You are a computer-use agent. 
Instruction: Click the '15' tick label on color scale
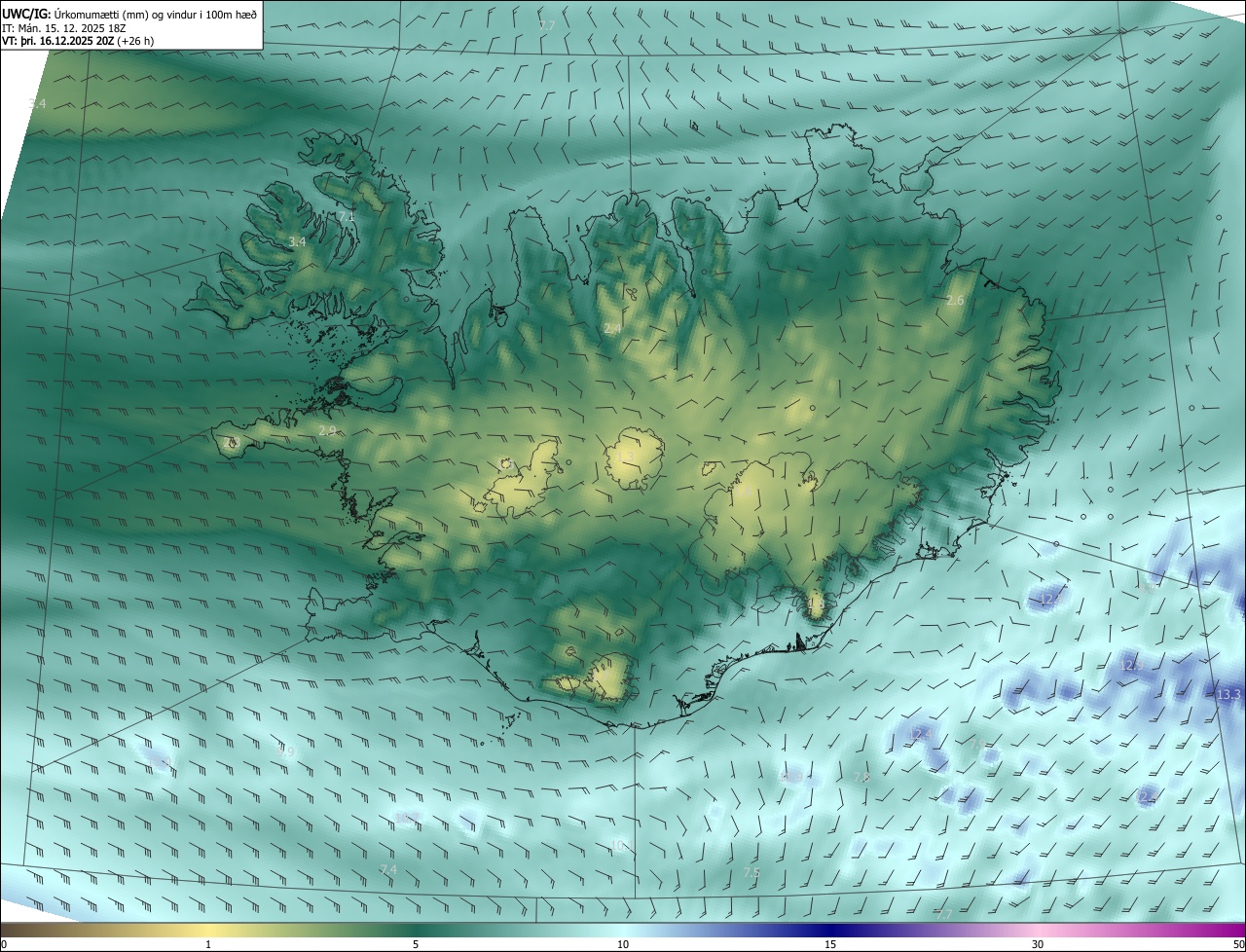point(830,944)
